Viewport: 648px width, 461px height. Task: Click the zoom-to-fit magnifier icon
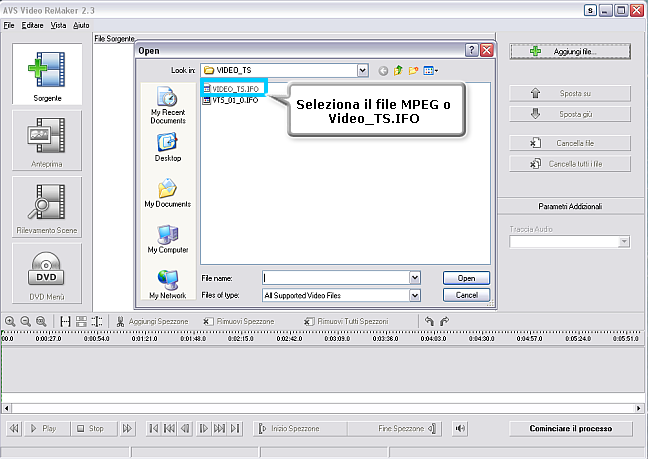[40, 321]
